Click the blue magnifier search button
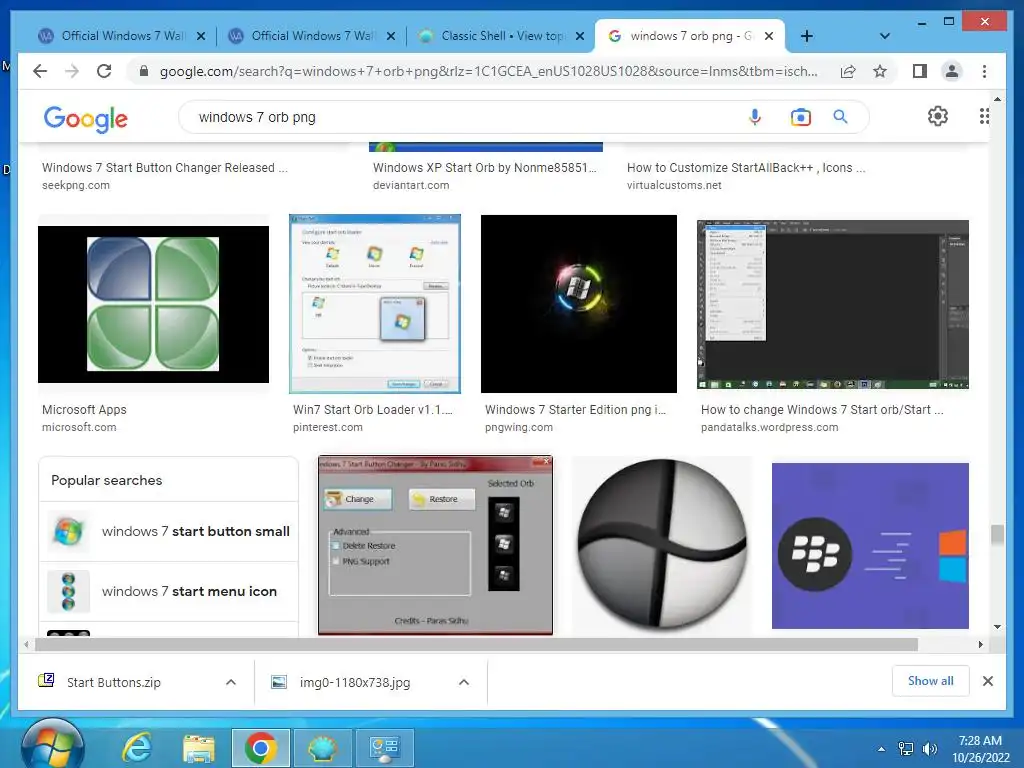 840,117
